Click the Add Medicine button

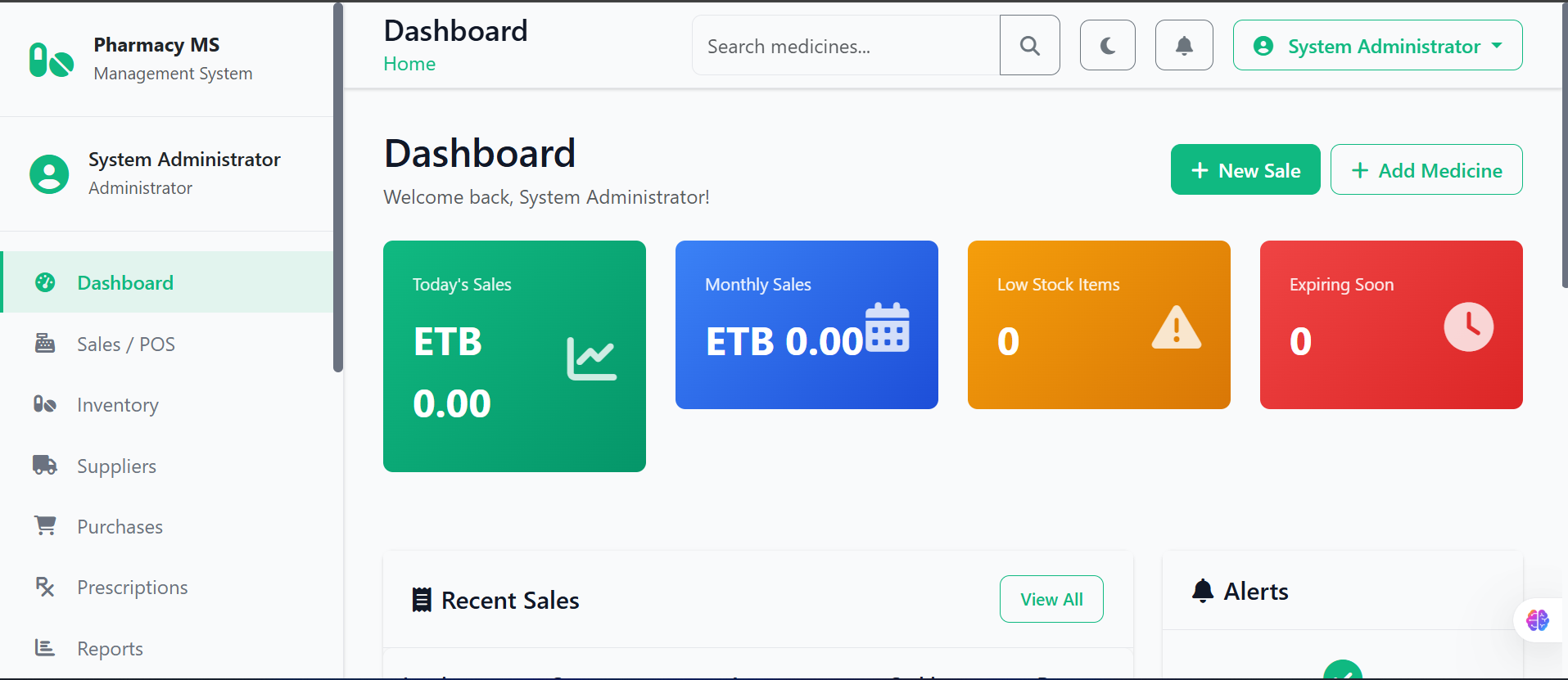click(1426, 169)
